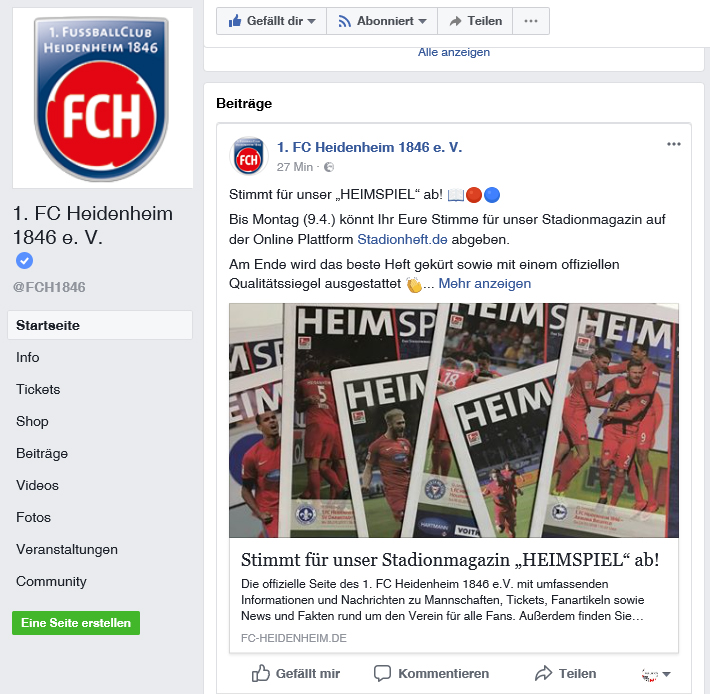Click the blue verified badge checkmark
The width and height of the screenshot is (710, 694).
24,260
